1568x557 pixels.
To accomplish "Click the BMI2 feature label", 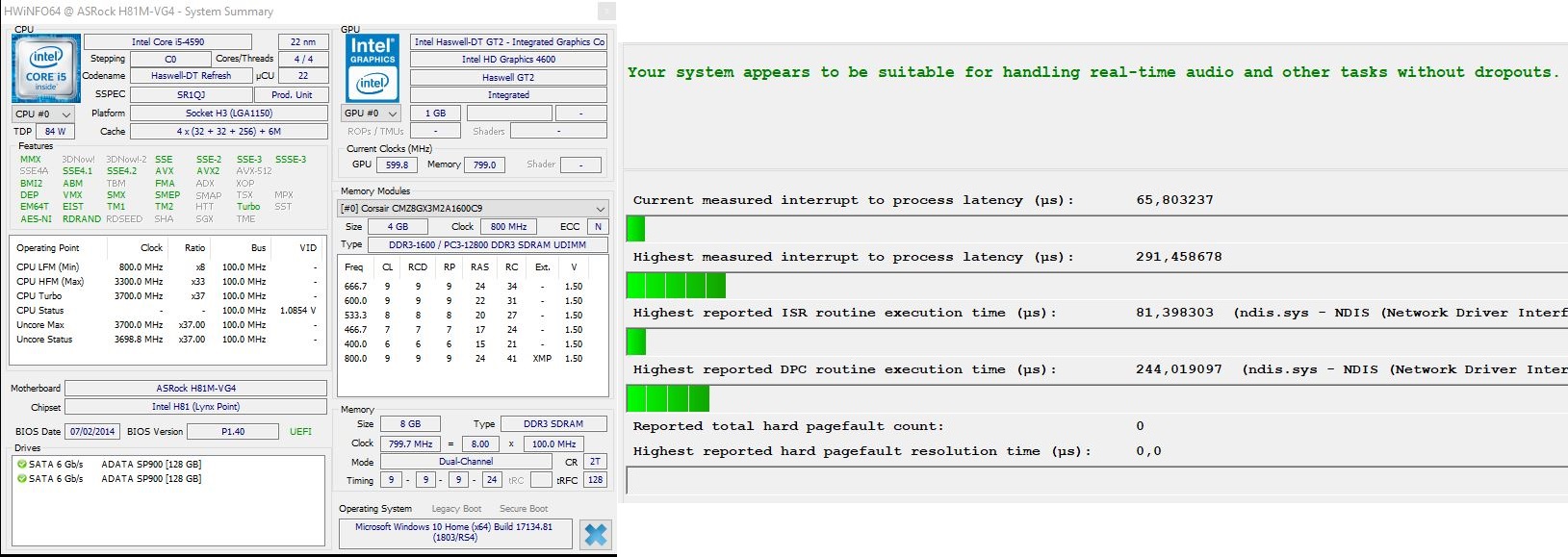I will [x=31, y=183].
